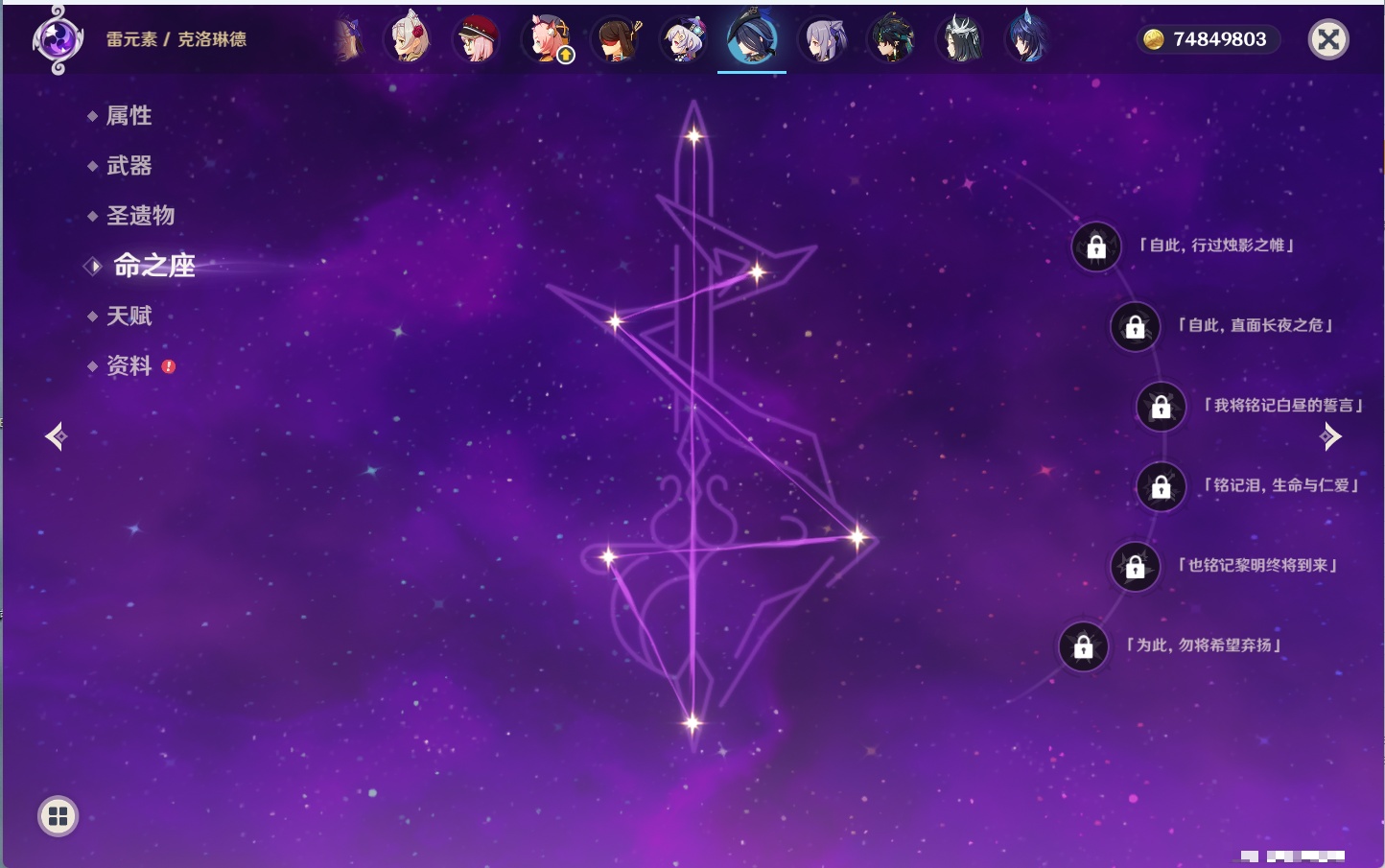Go to previous character with left arrow
The width and height of the screenshot is (1385, 868).
click(56, 436)
